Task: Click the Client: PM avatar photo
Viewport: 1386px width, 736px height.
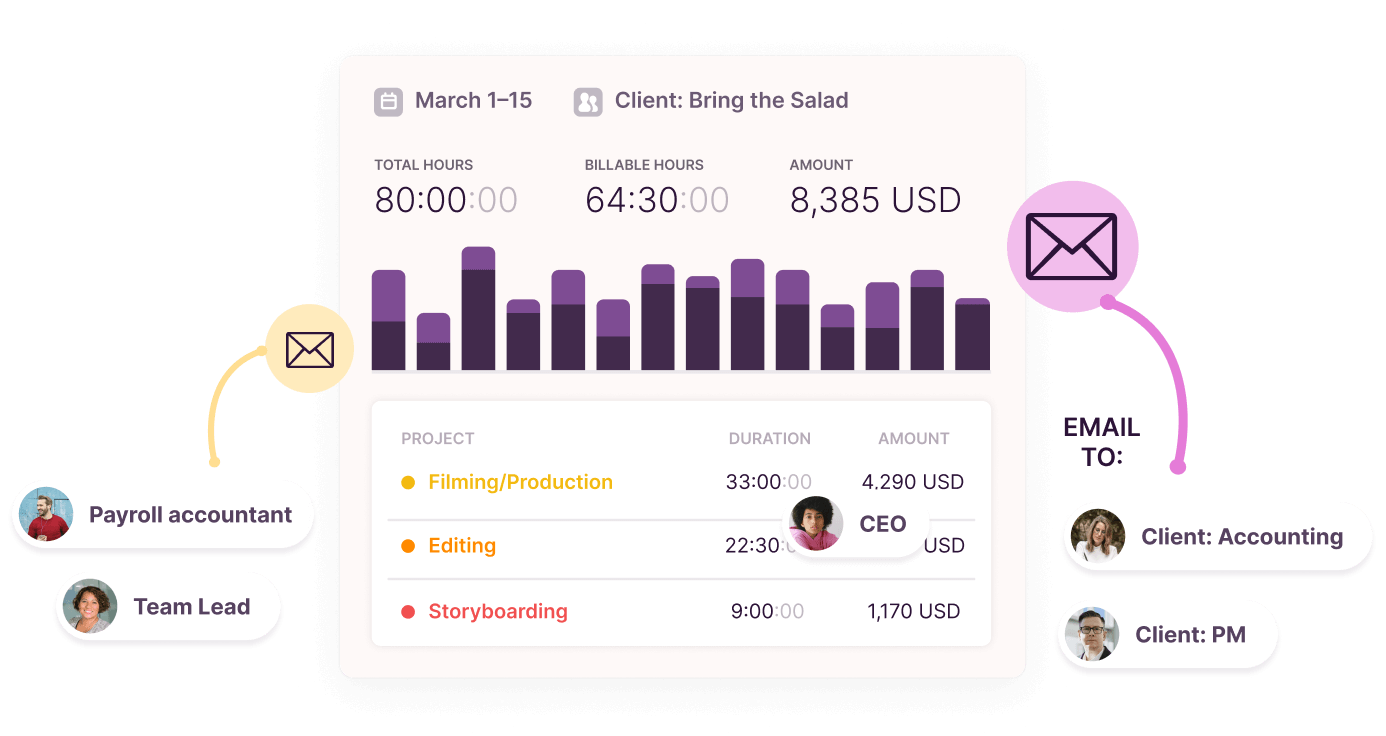Action: coord(1092,634)
